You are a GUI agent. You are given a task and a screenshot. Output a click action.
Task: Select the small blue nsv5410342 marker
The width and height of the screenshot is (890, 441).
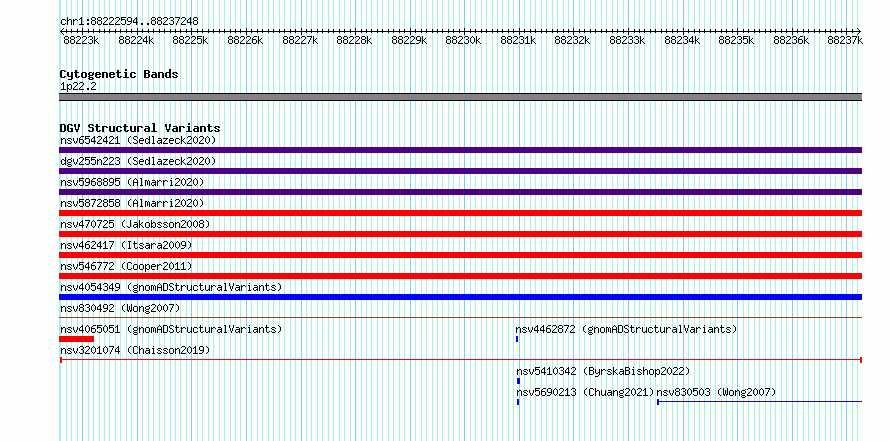coord(518,381)
